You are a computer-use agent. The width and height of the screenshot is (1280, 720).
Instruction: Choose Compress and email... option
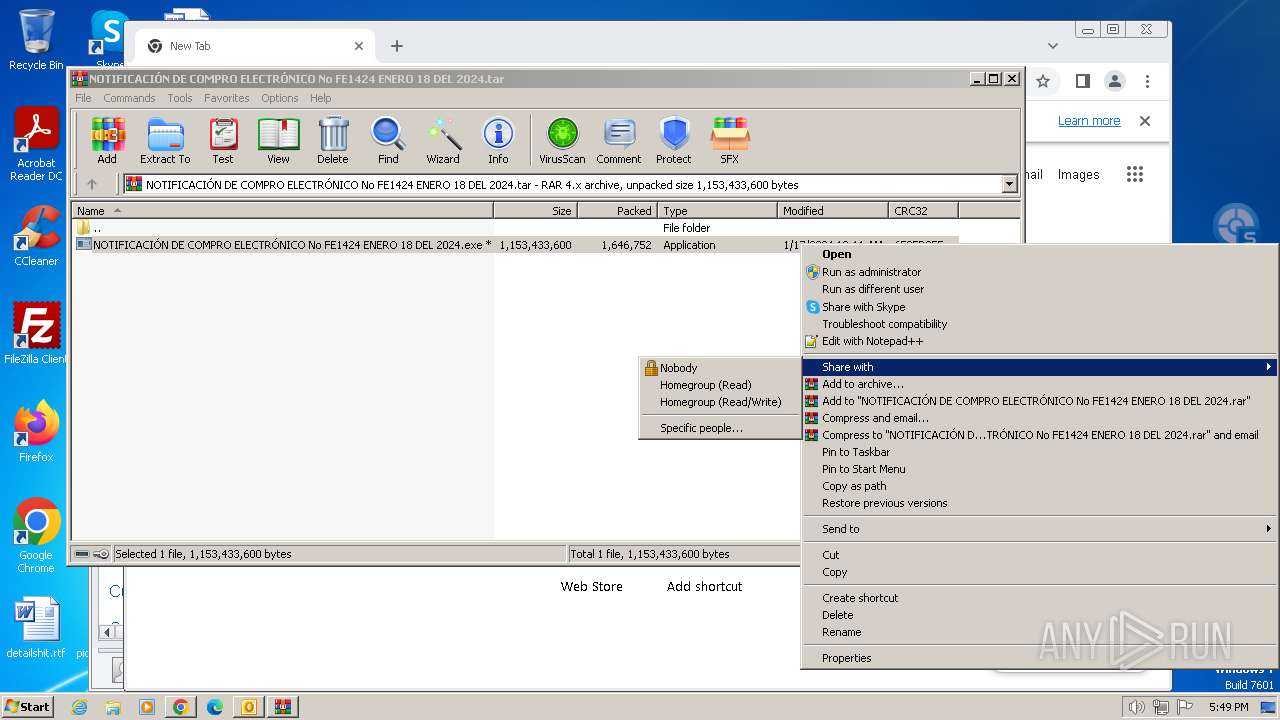(x=1040, y=418)
